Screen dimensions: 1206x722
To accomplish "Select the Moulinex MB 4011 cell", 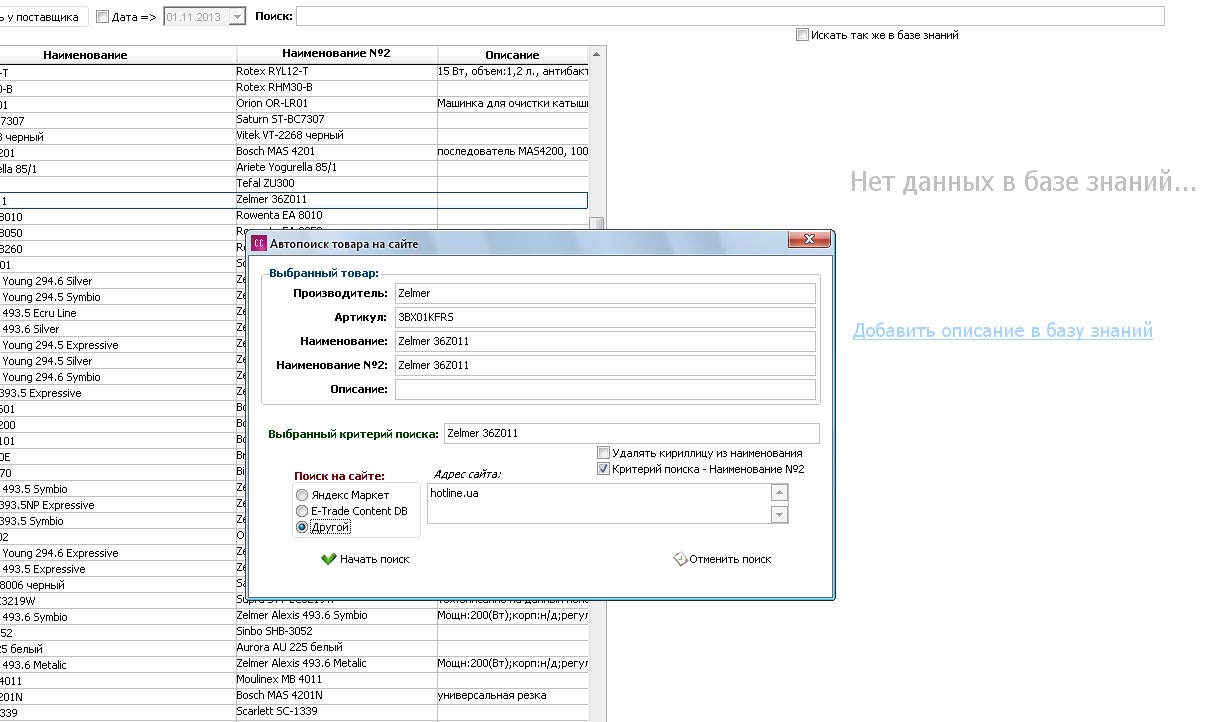I will tap(336, 680).
